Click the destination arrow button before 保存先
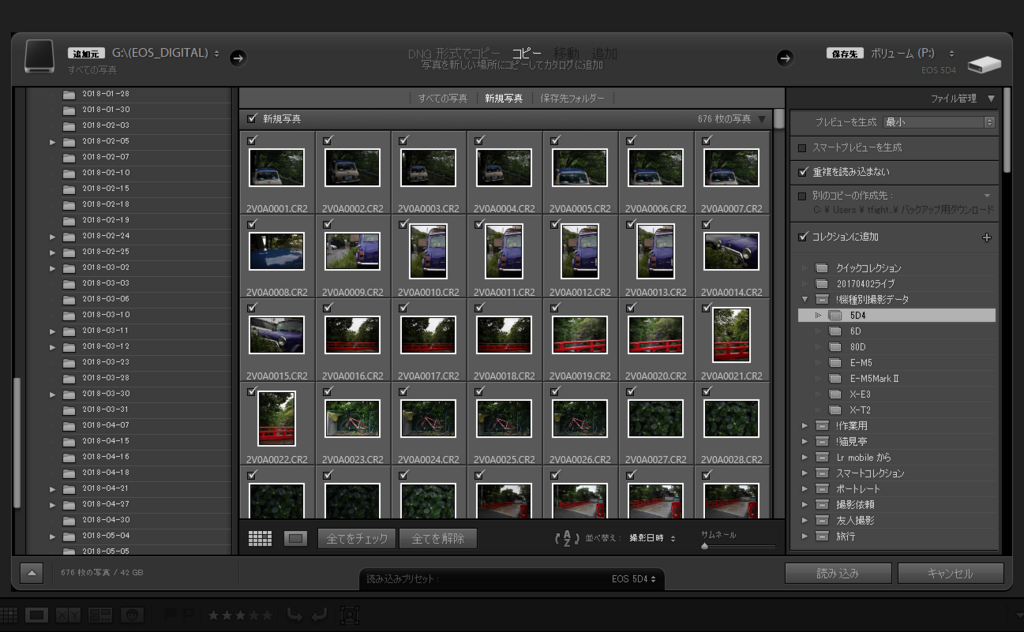The image size is (1024, 632). click(x=785, y=58)
